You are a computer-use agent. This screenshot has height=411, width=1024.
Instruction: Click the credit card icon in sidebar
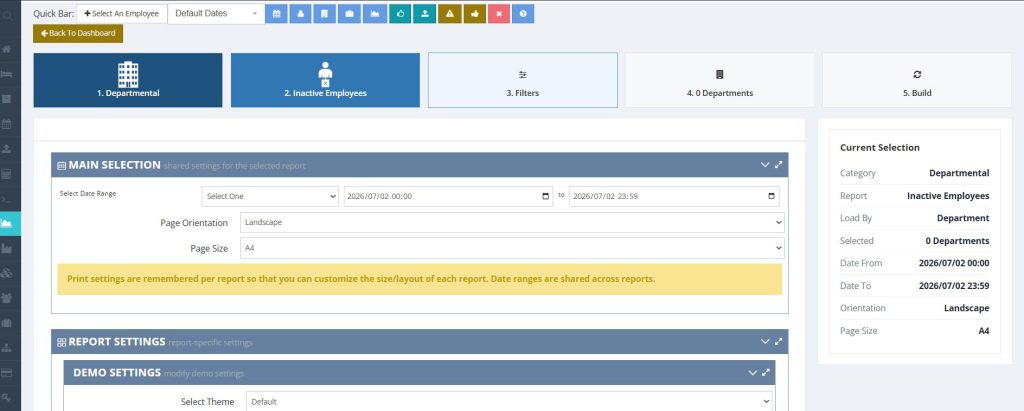pos(7,372)
